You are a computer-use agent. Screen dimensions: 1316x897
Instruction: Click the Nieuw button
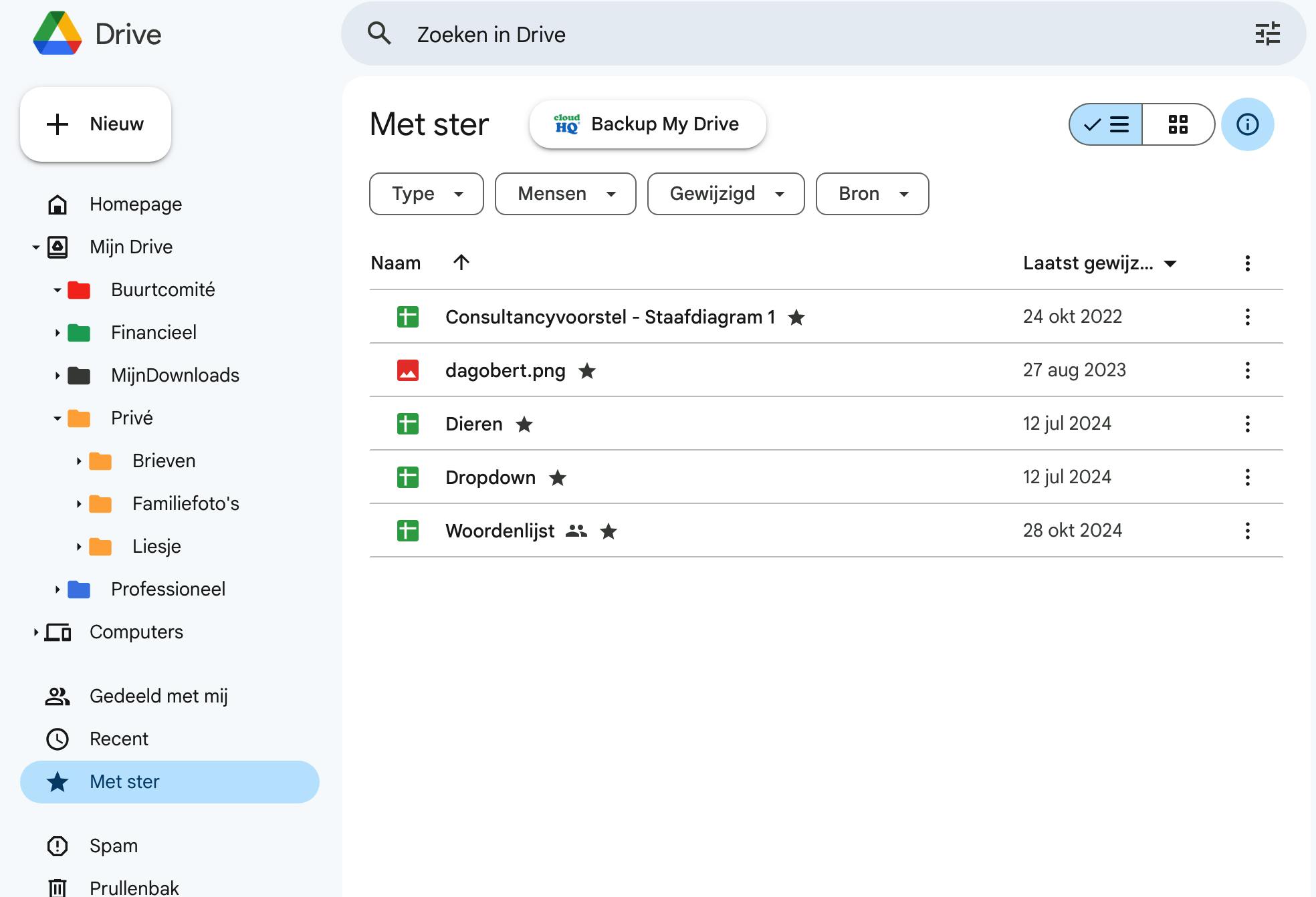point(96,124)
